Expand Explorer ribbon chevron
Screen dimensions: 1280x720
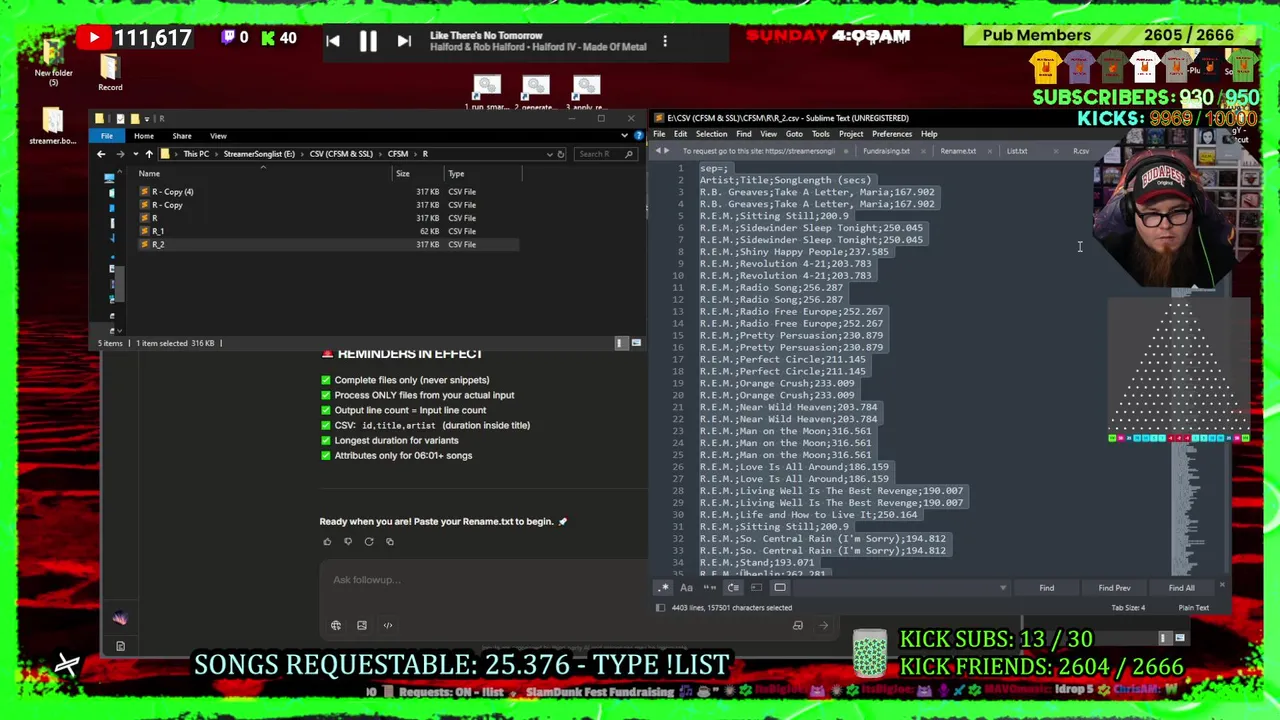pyautogui.click(x=626, y=136)
